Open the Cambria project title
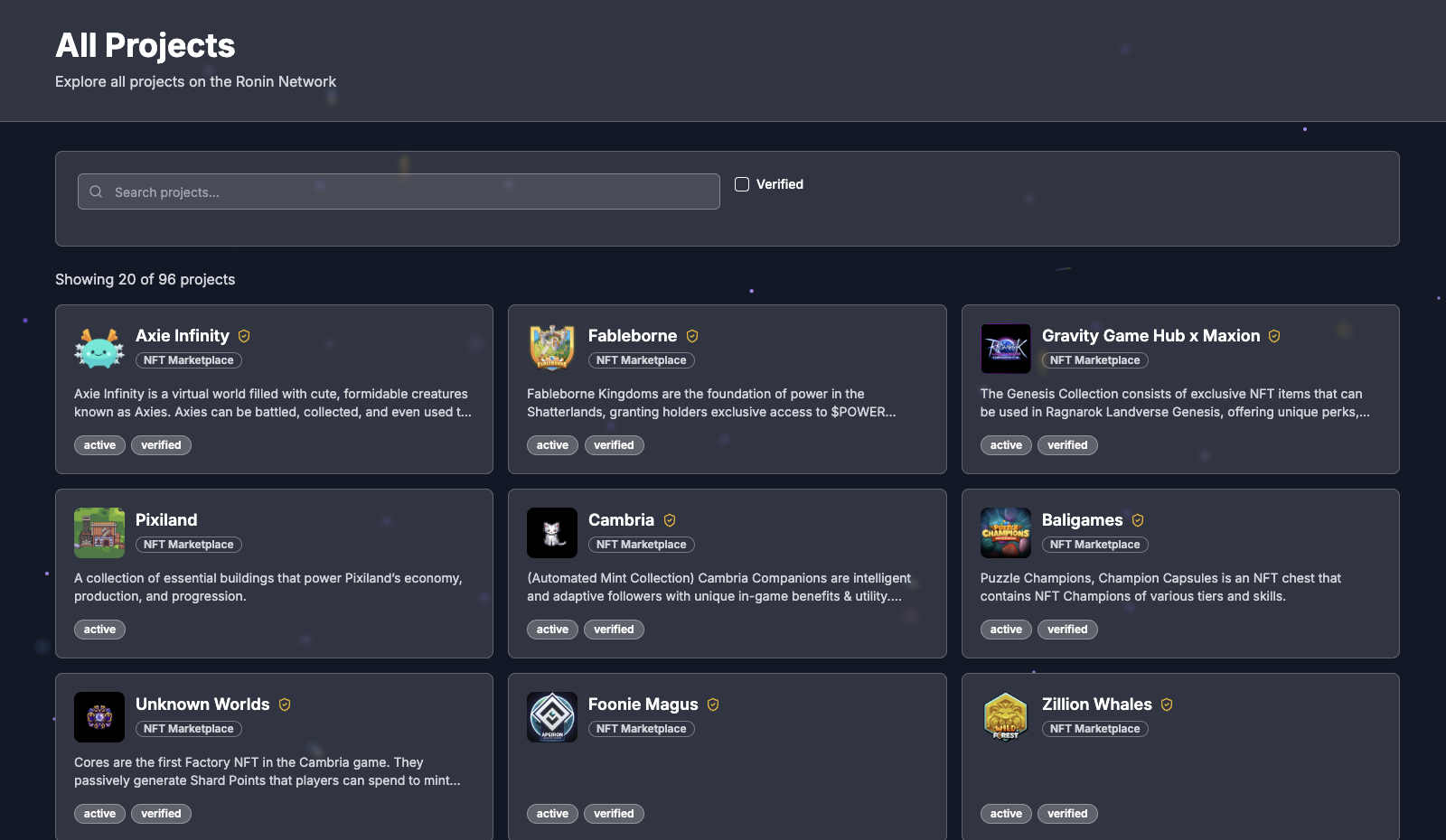1446x840 pixels. [x=621, y=520]
